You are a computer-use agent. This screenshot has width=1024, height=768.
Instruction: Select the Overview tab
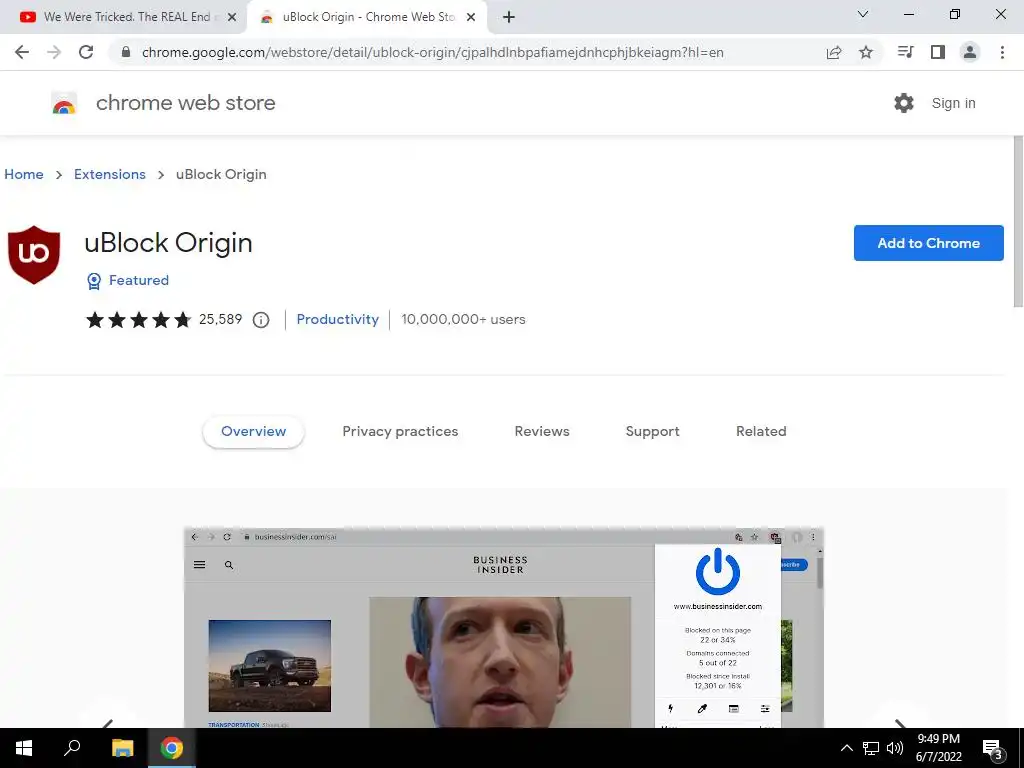pyautogui.click(x=253, y=432)
